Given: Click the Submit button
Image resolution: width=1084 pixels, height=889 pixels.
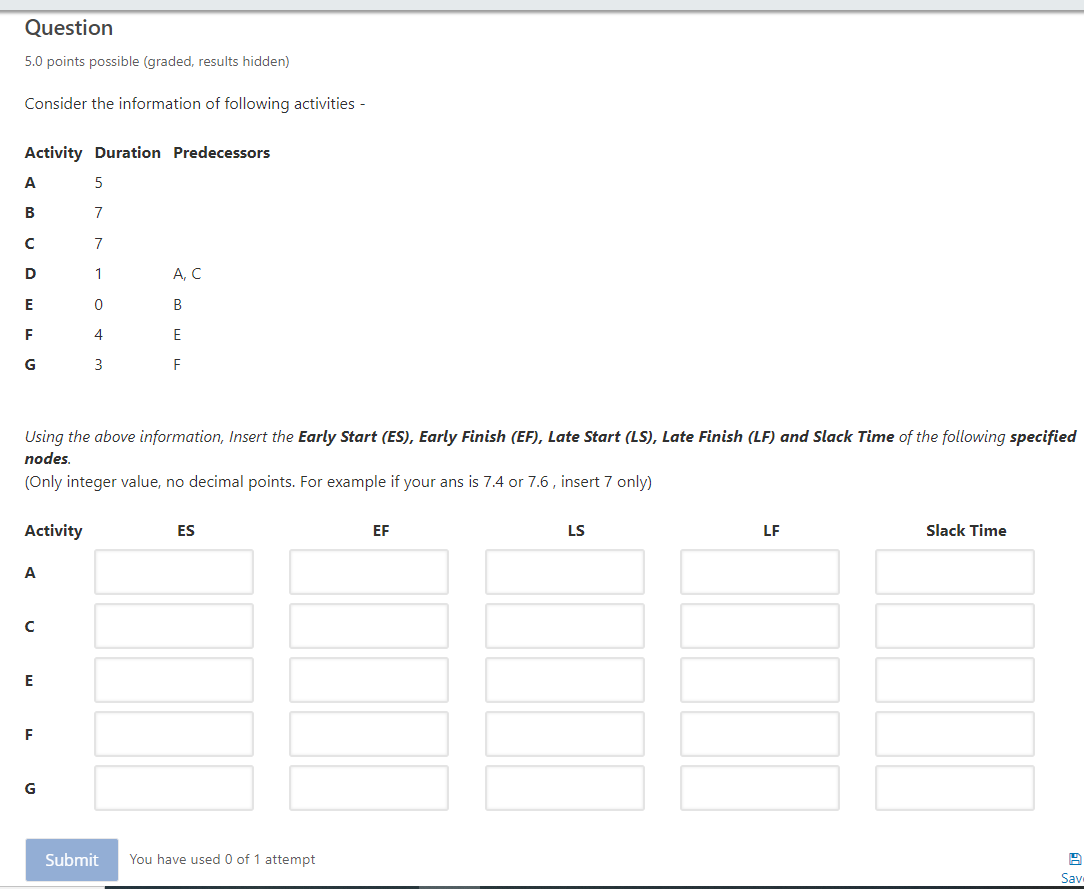Looking at the screenshot, I should [71, 860].
